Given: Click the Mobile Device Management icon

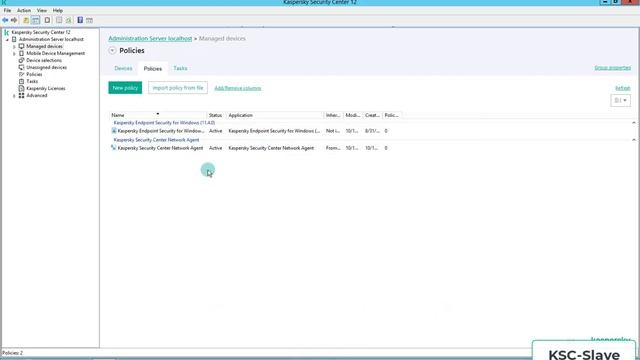Looking at the screenshot, I should pyautogui.click(x=22, y=53).
